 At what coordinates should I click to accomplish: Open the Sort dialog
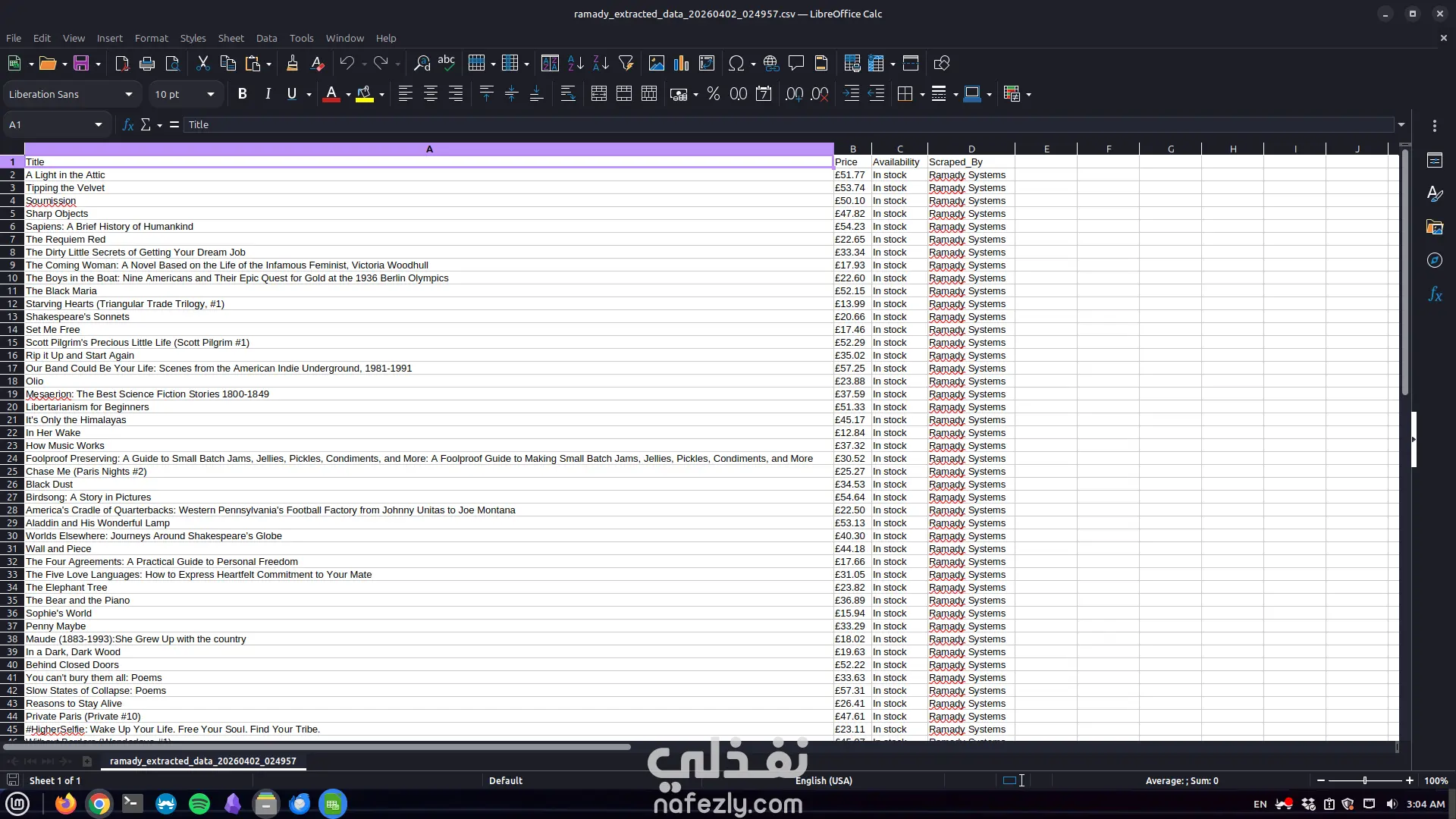[551, 64]
